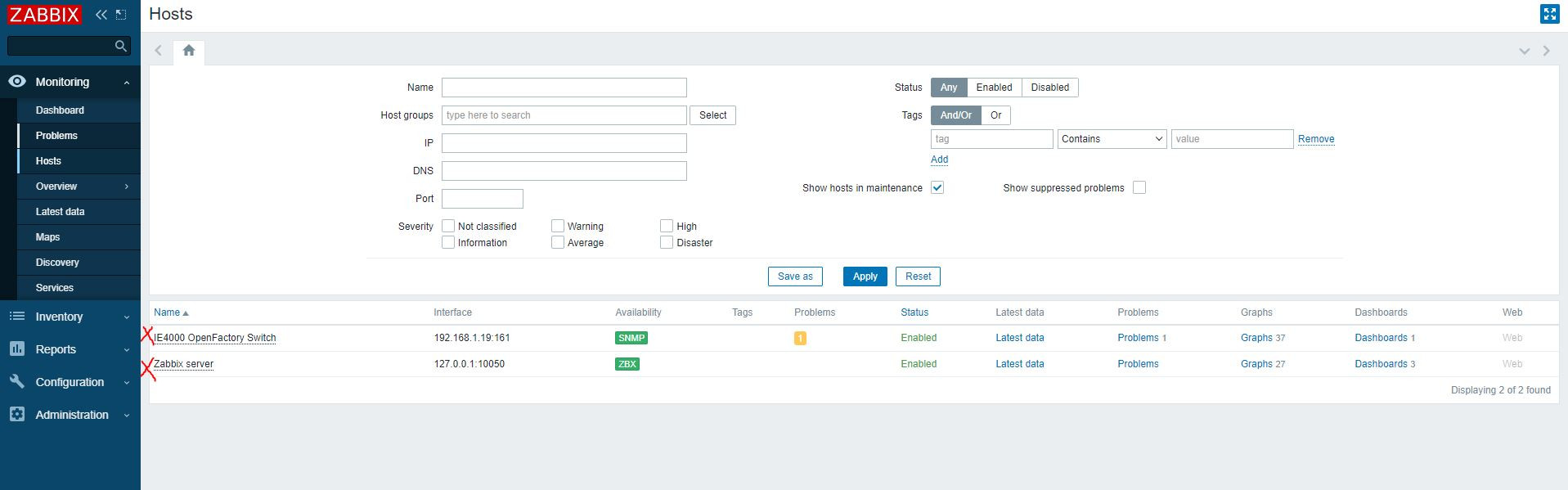The height and width of the screenshot is (490, 1568).
Task: Expand the Administration menu section
Action: click(x=70, y=415)
